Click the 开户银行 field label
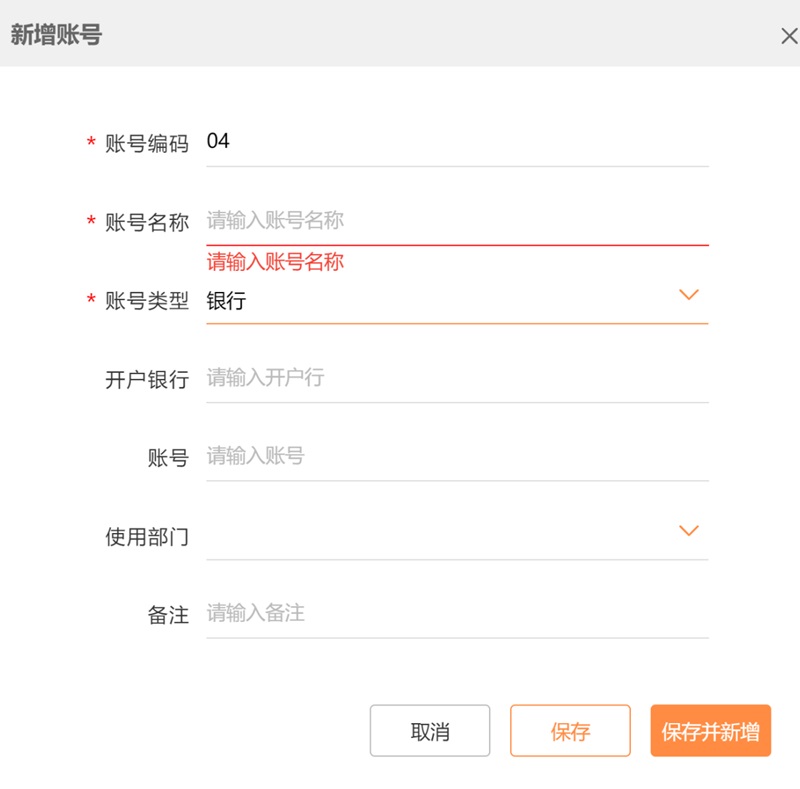 [x=147, y=380]
